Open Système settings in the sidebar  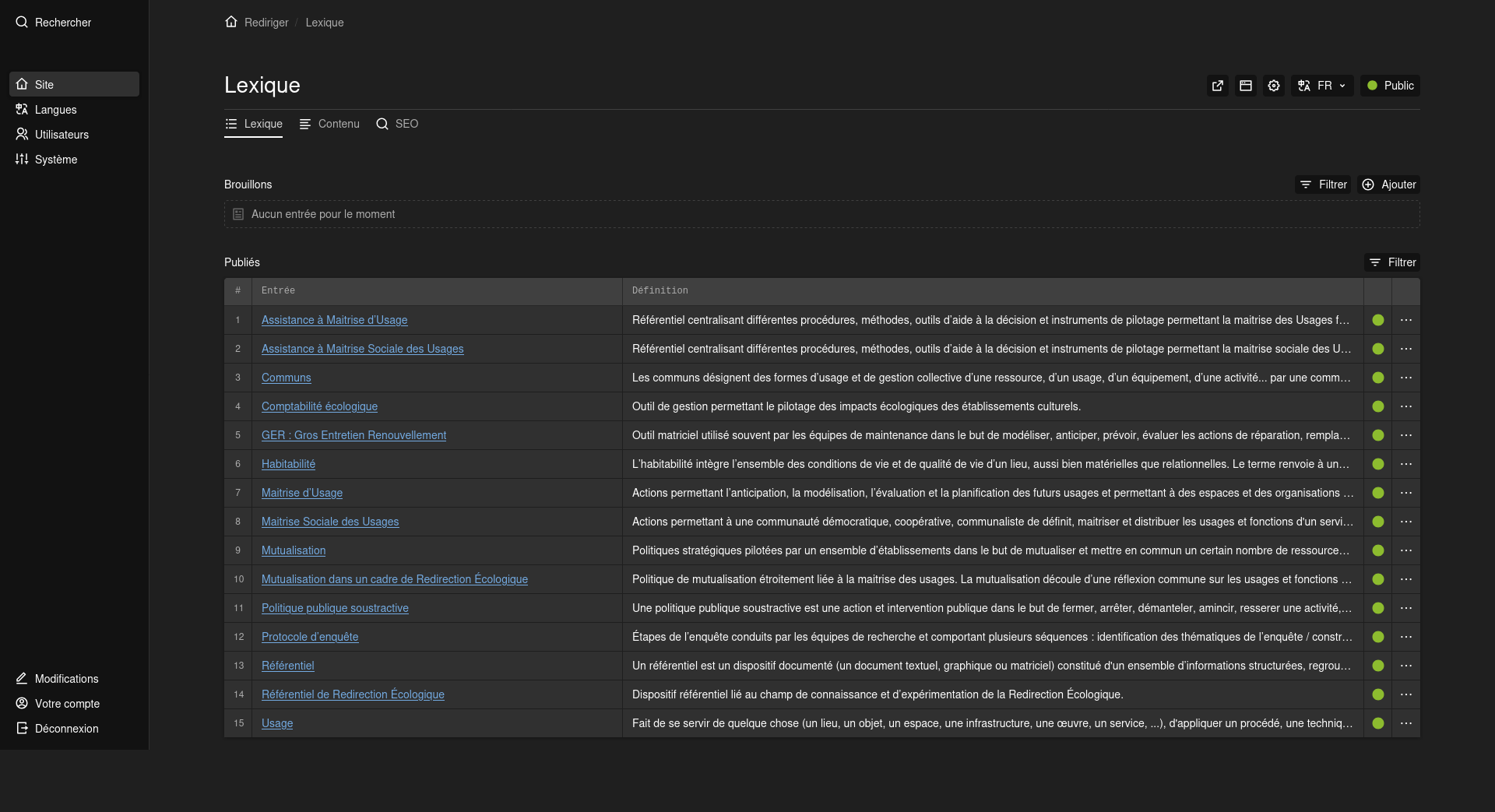55,160
